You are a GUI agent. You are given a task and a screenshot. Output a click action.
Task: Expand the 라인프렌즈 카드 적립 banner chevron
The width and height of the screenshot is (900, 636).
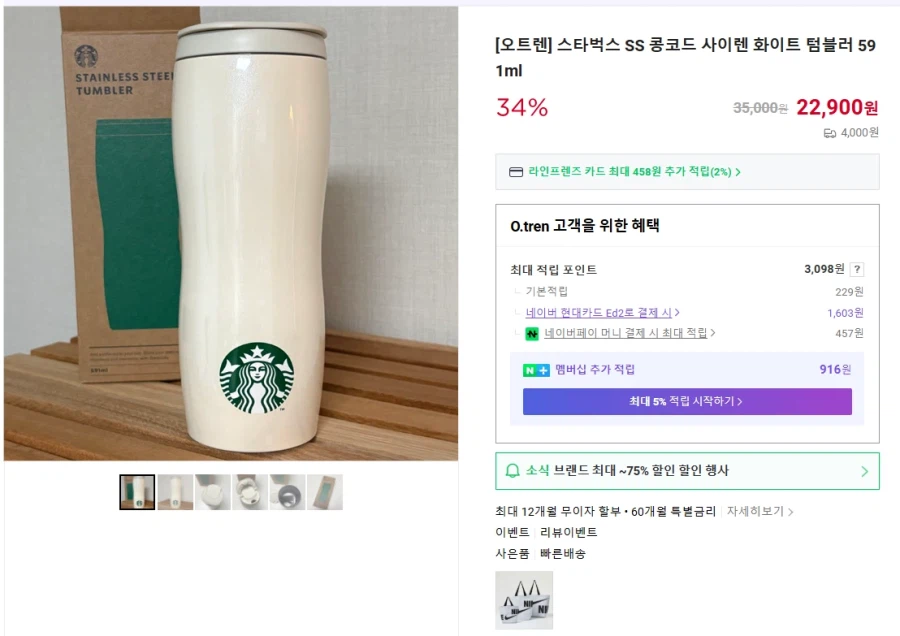pyautogui.click(x=736, y=171)
